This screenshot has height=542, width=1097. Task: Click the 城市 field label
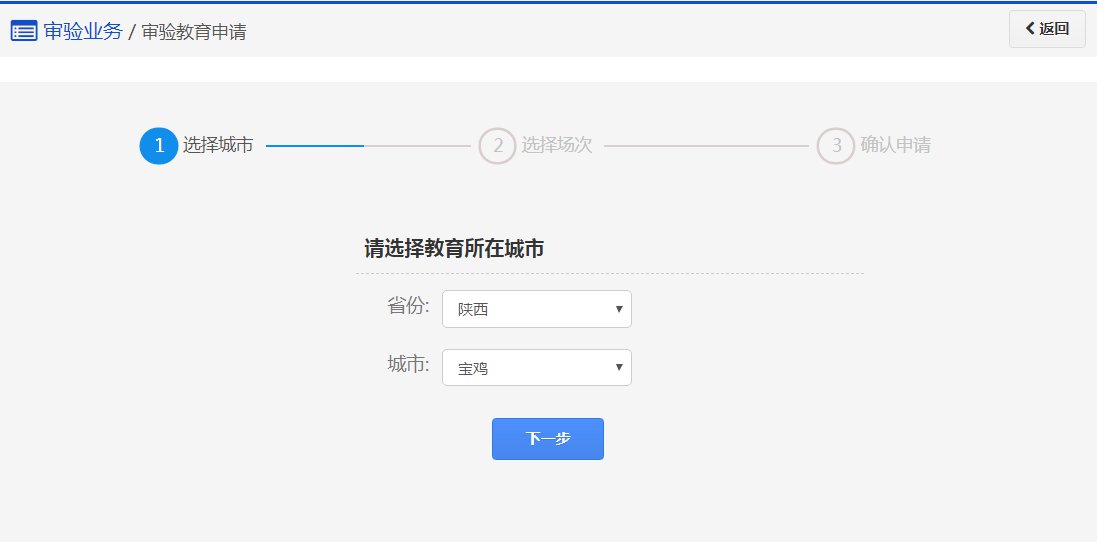click(x=409, y=364)
